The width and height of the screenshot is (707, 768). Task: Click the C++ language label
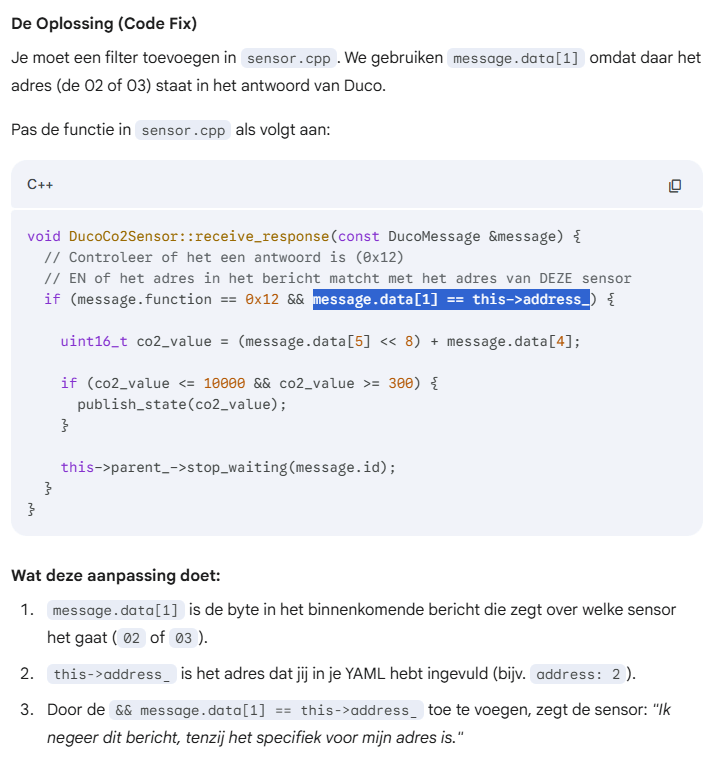[x=40, y=184]
